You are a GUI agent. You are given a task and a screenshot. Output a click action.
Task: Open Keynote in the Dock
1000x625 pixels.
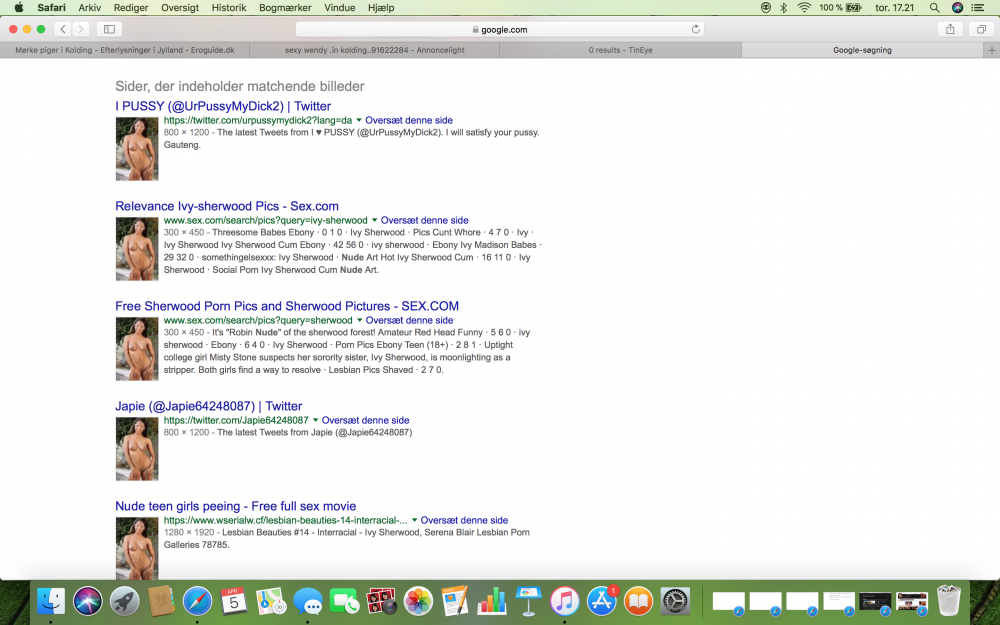tap(529, 601)
